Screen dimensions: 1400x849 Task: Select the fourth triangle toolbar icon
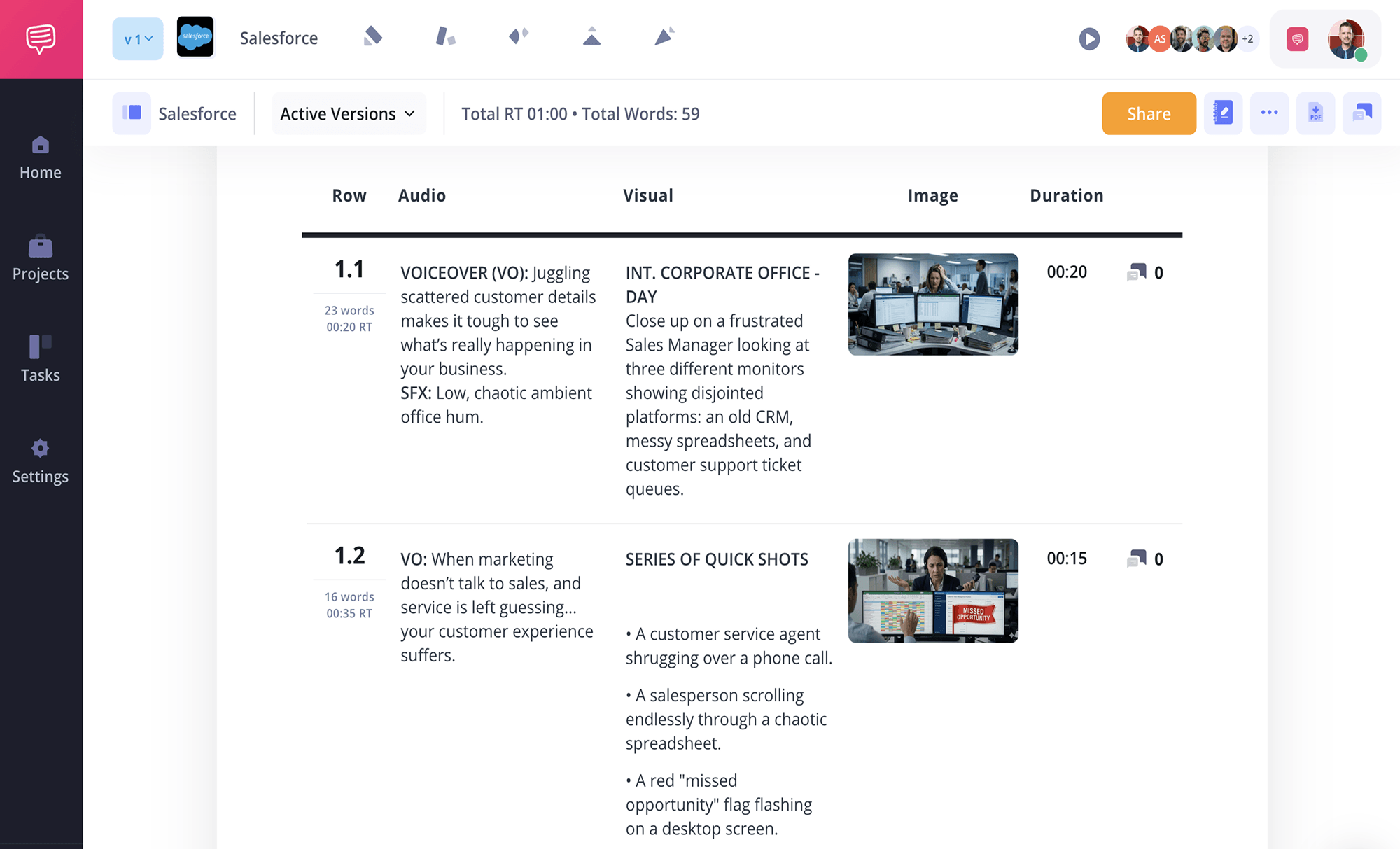(591, 36)
